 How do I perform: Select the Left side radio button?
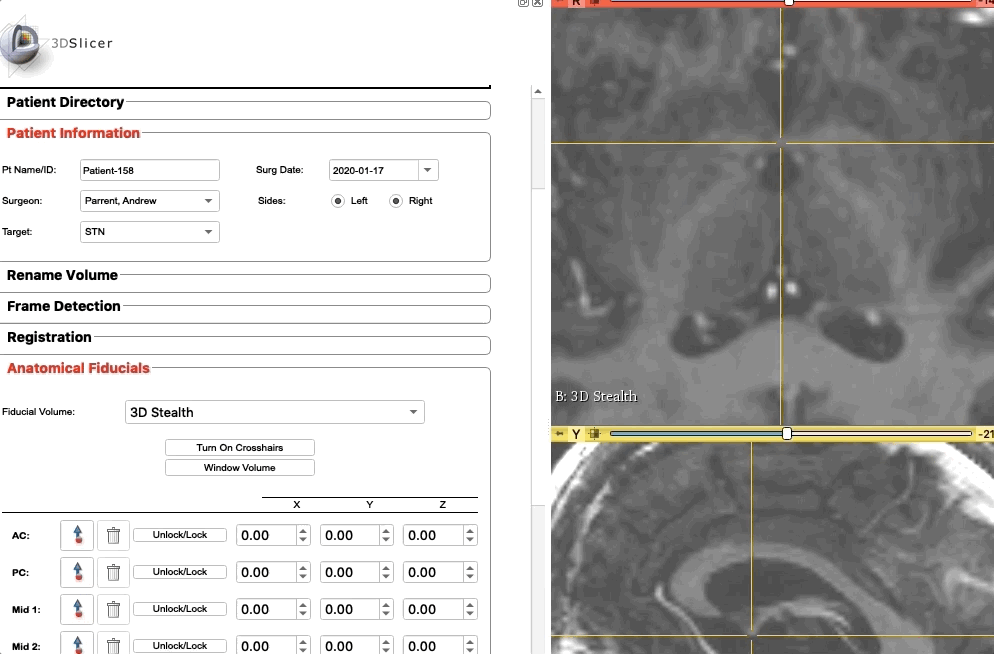(338, 201)
